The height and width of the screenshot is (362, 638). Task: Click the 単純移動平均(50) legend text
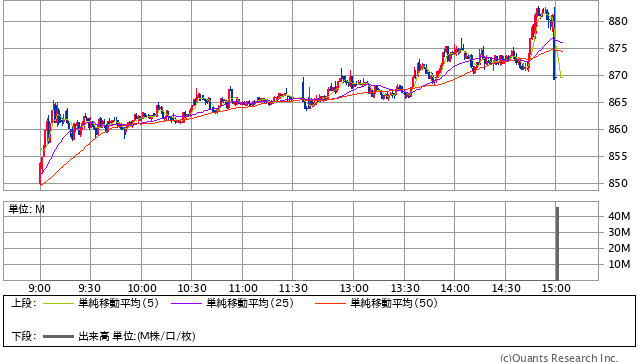click(x=394, y=303)
